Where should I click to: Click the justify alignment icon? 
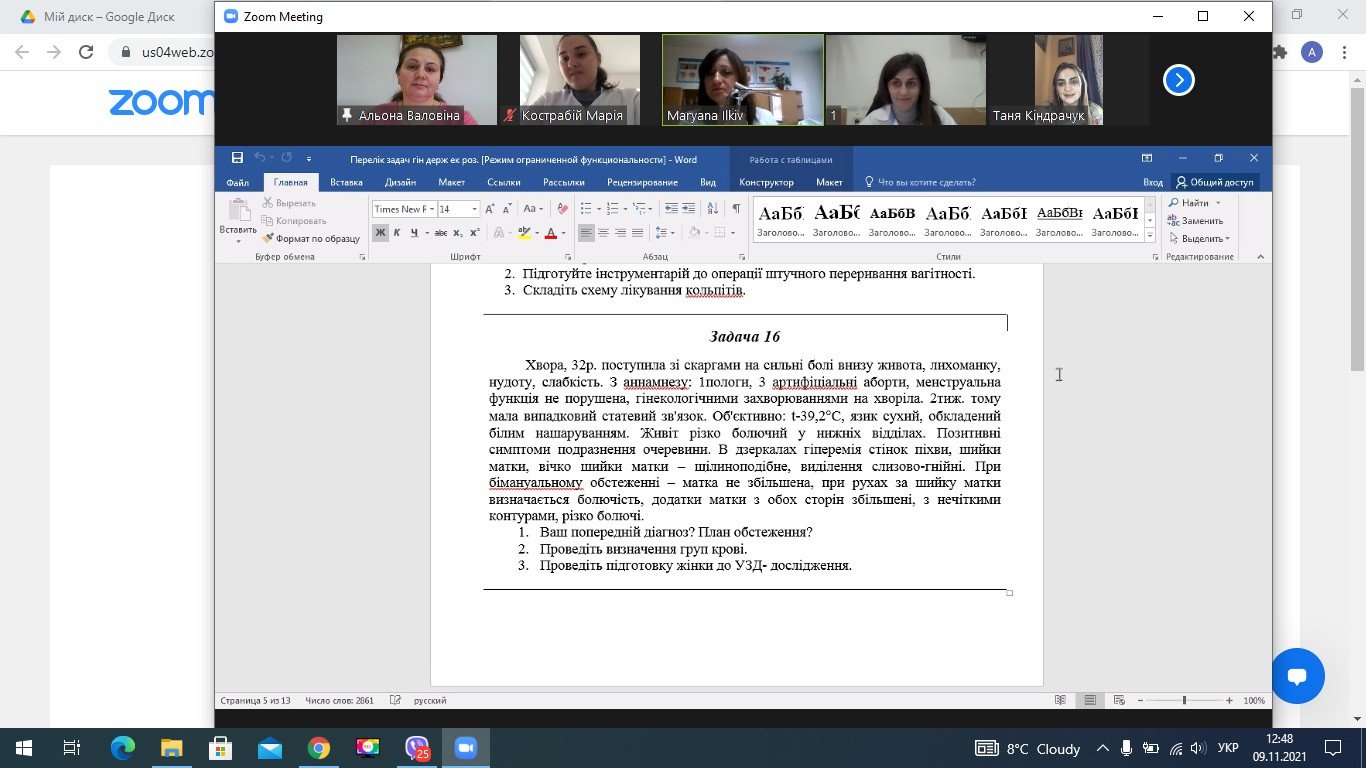click(x=637, y=233)
